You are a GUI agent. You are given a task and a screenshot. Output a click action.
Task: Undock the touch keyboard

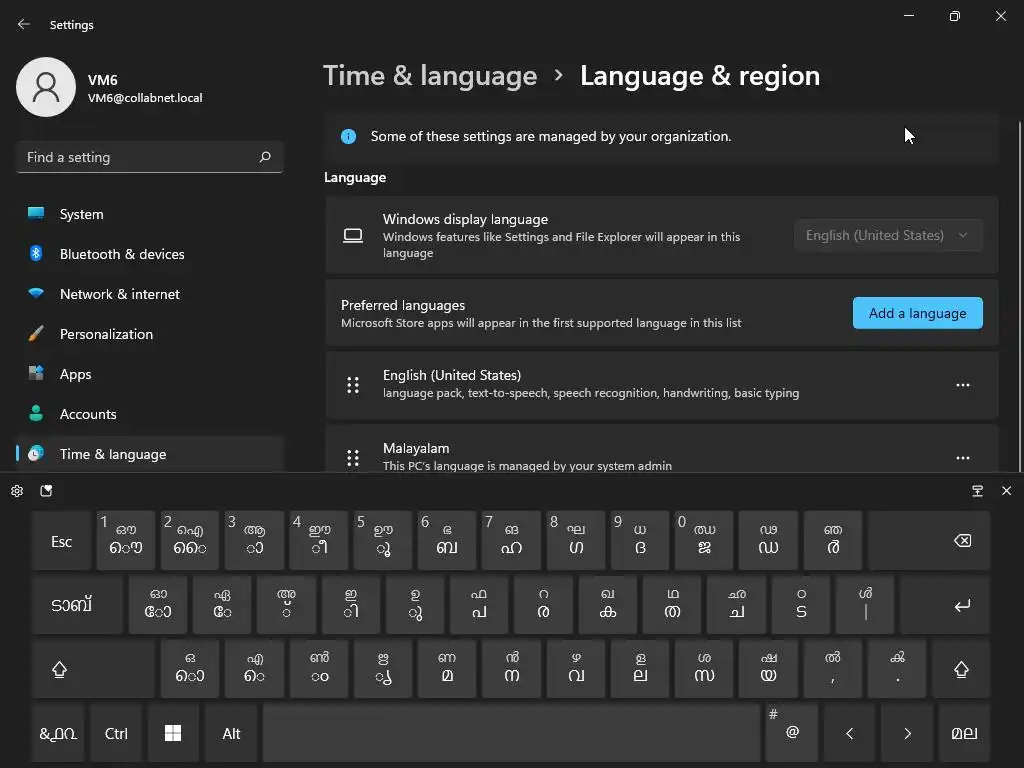pyautogui.click(x=977, y=491)
